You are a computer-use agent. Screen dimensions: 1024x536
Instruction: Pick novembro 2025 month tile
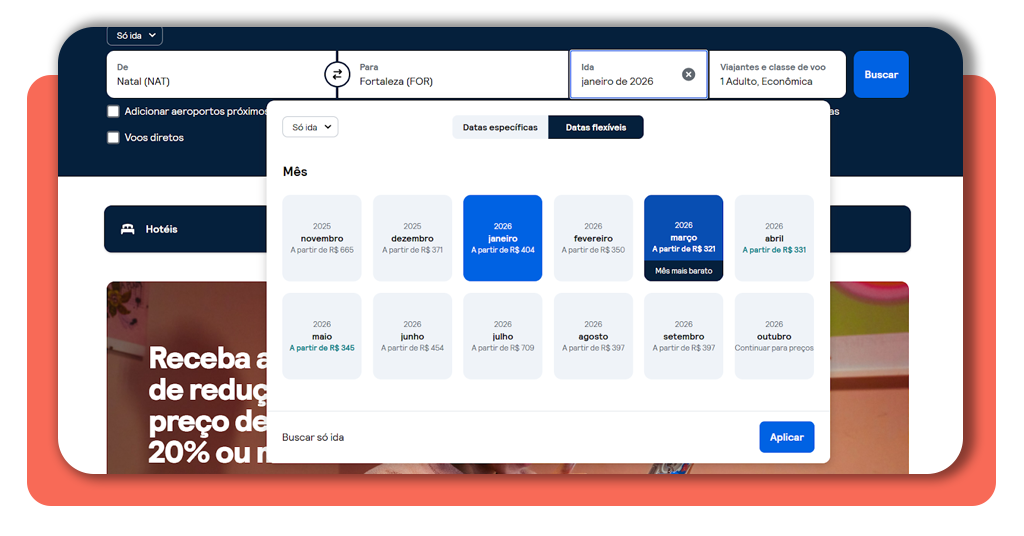[x=321, y=237]
